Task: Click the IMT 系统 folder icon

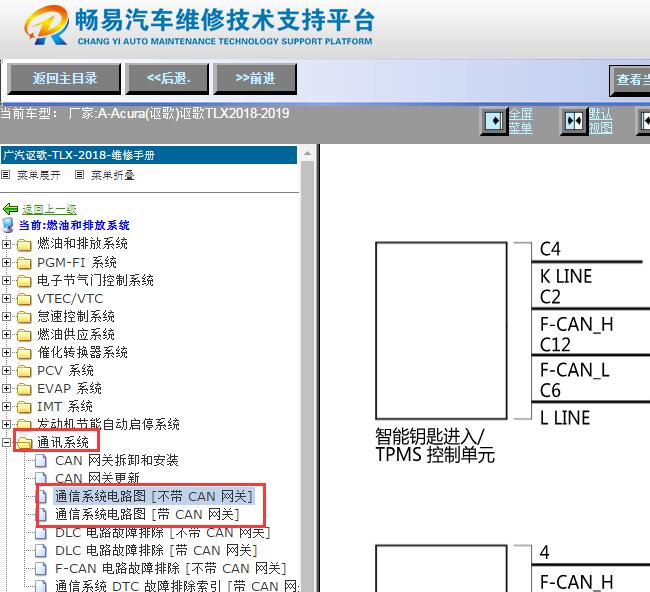Action: [x=24, y=407]
